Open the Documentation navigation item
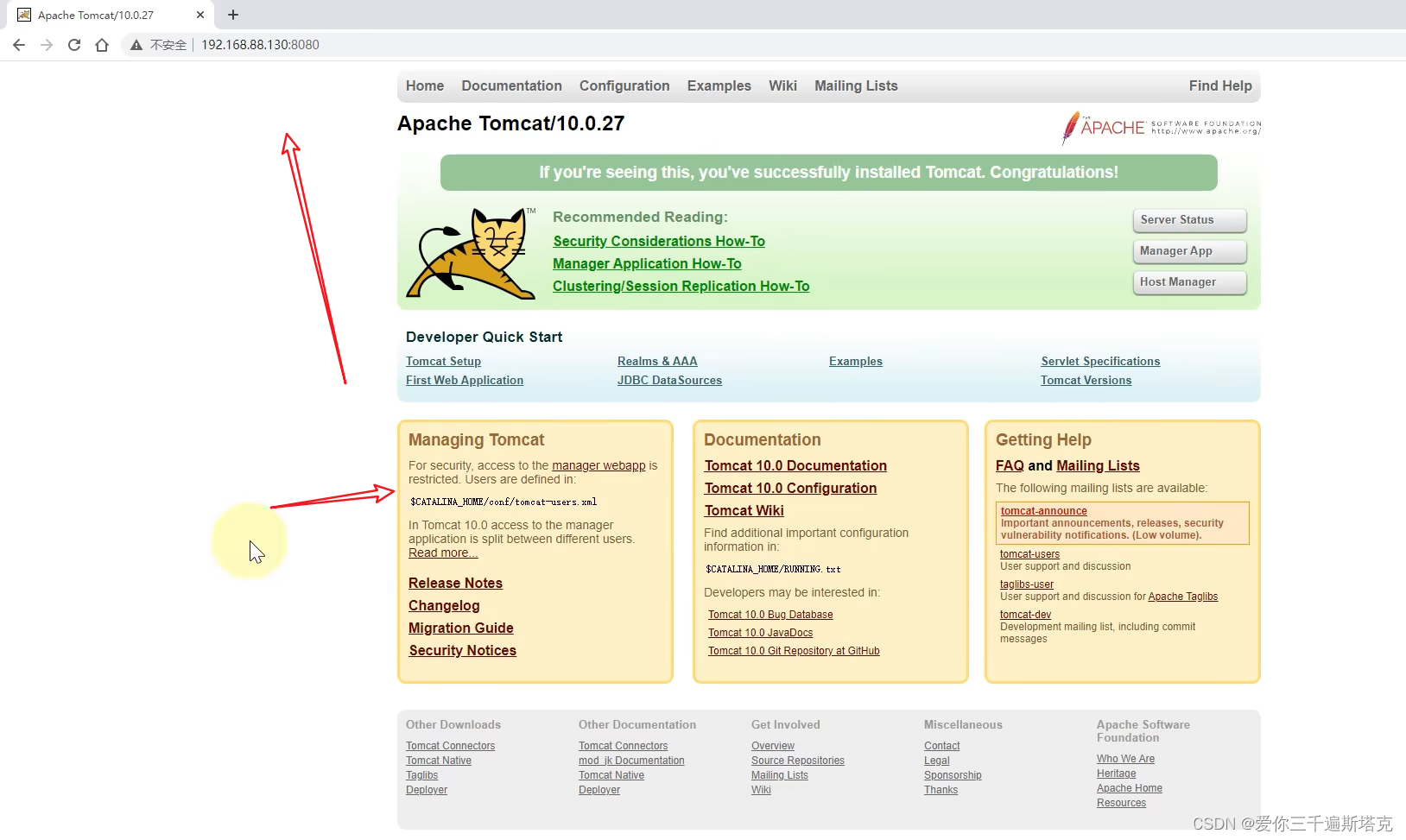Image resolution: width=1406 pixels, height=840 pixels. (511, 85)
